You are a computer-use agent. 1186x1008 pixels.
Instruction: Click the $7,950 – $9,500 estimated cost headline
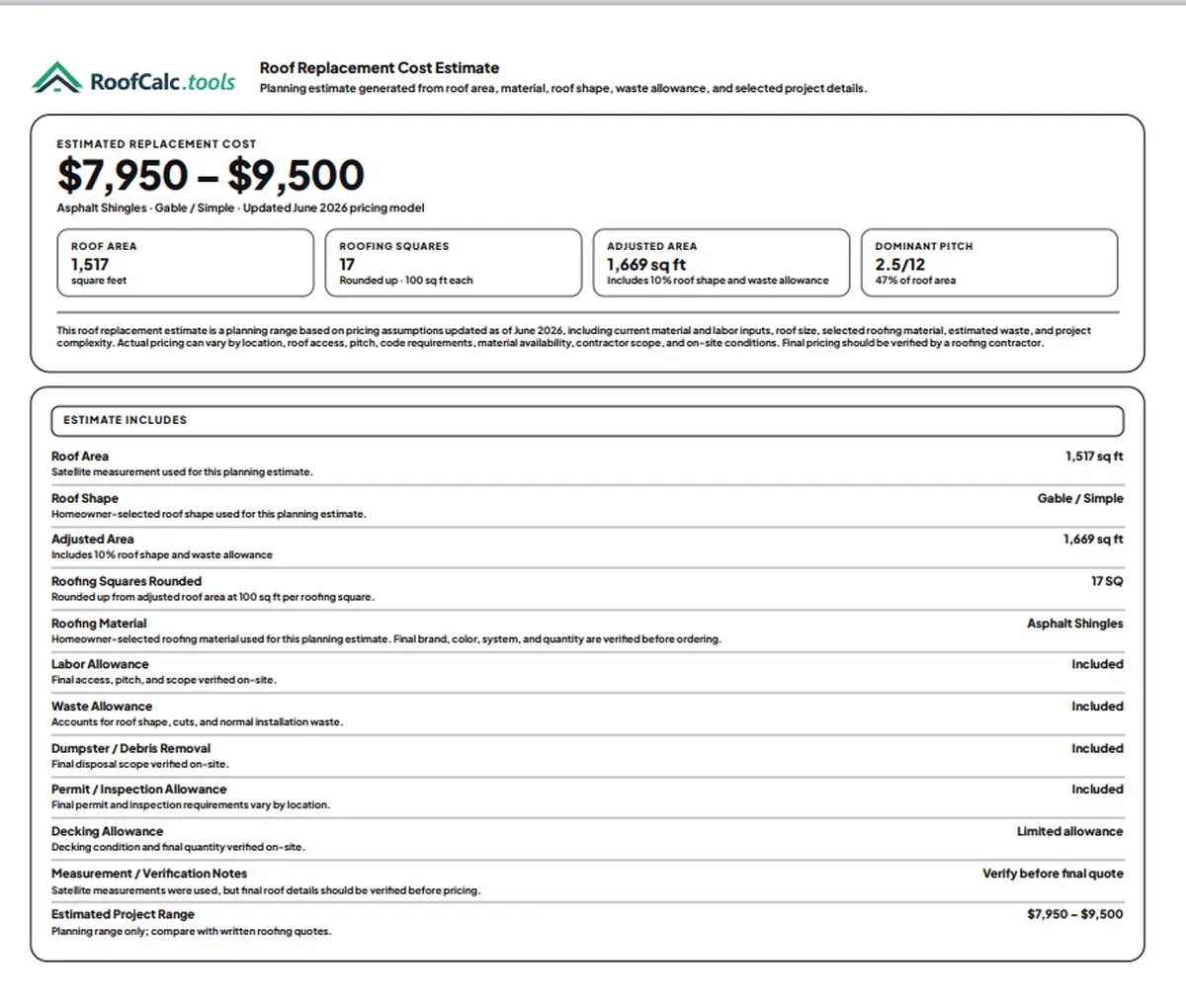click(x=211, y=175)
